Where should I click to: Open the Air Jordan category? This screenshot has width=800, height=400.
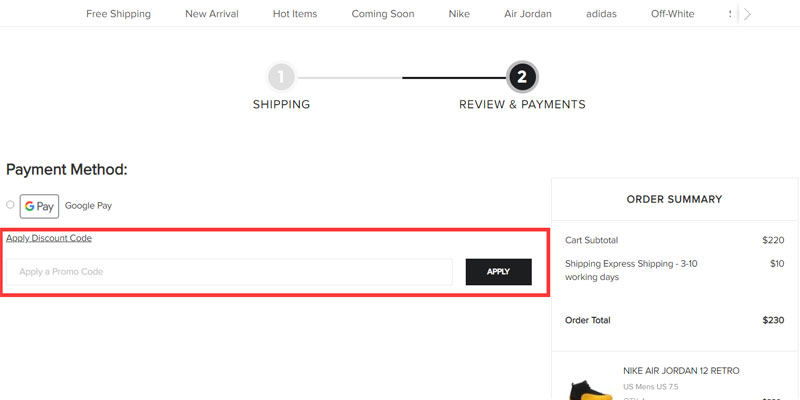tap(528, 15)
